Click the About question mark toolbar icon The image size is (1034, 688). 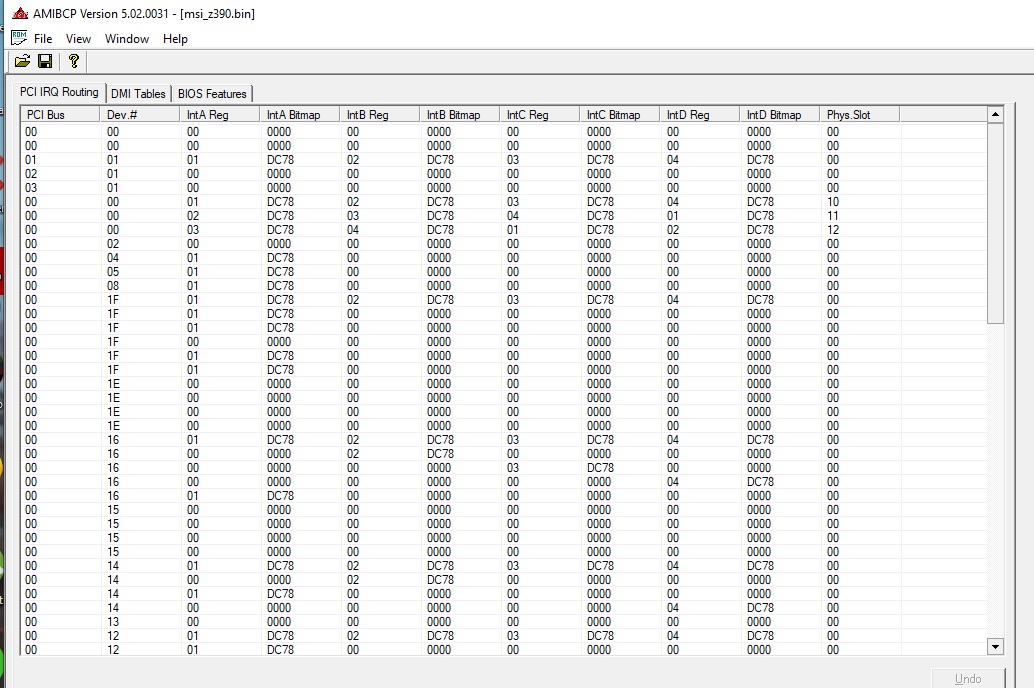[74, 61]
